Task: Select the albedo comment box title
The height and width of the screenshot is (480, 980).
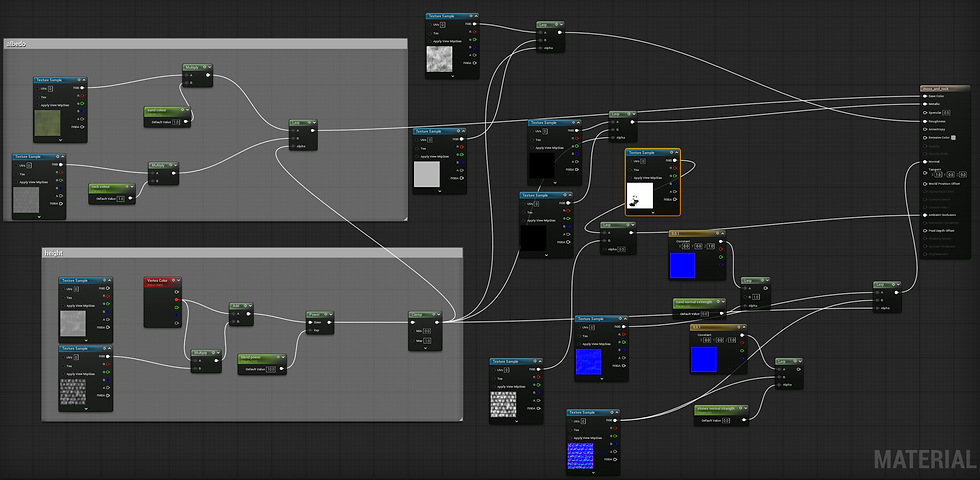Action: click(x=16, y=44)
